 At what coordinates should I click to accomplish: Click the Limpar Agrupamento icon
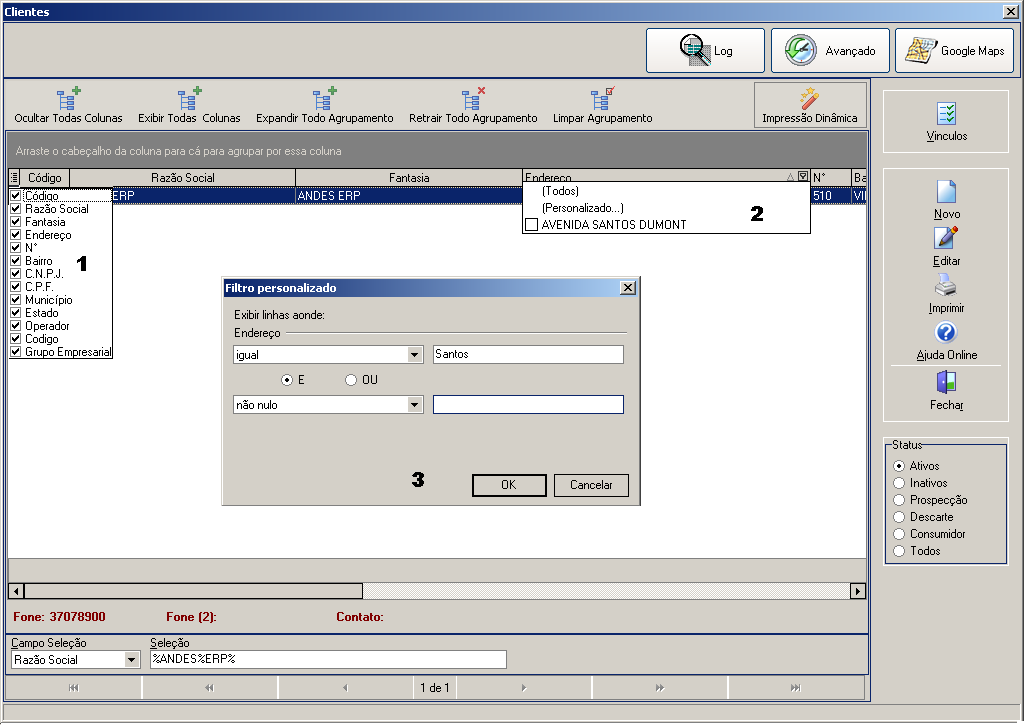[x=602, y=98]
